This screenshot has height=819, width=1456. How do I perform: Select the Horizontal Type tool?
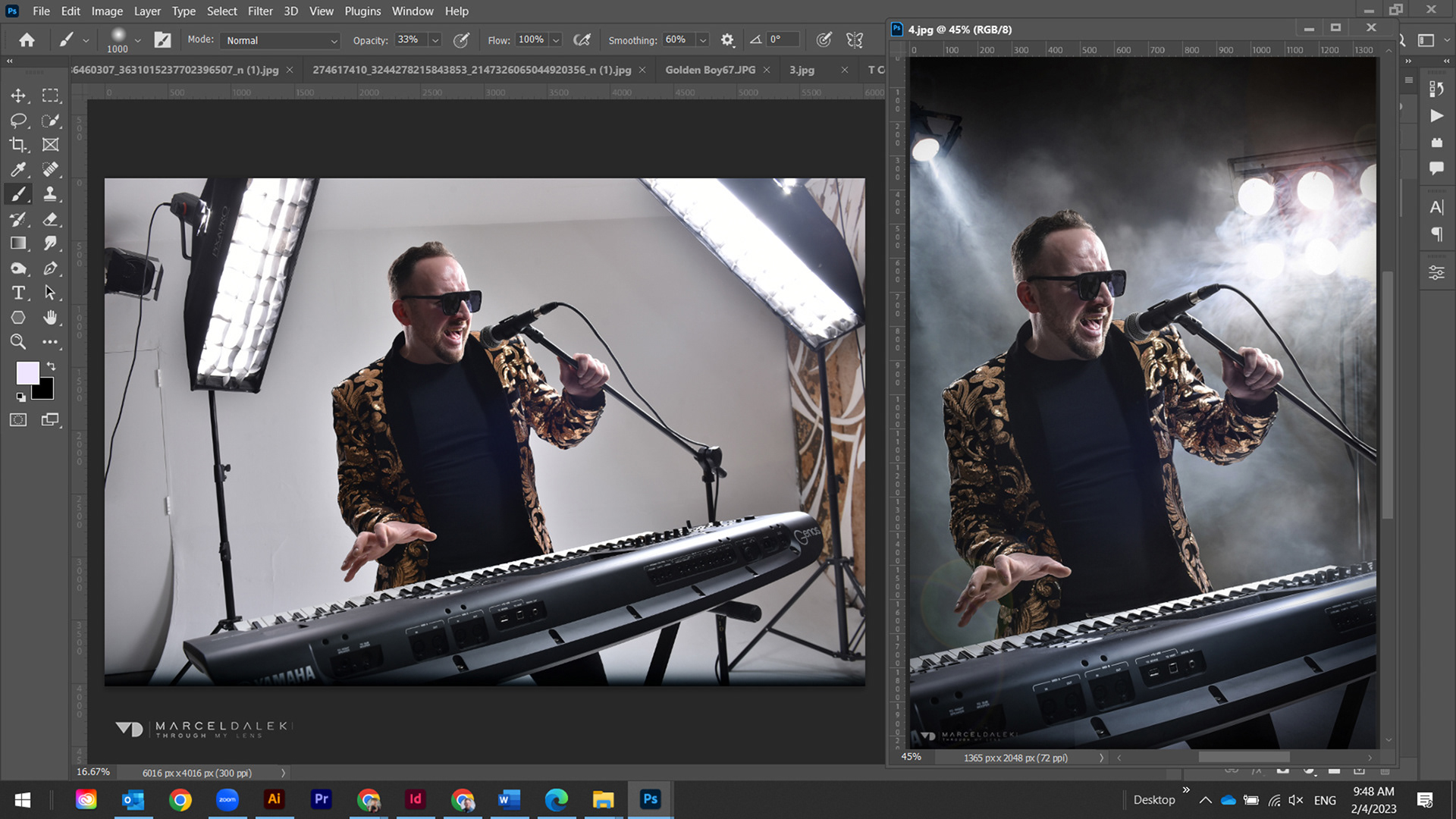pyautogui.click(x=18, y=293)
